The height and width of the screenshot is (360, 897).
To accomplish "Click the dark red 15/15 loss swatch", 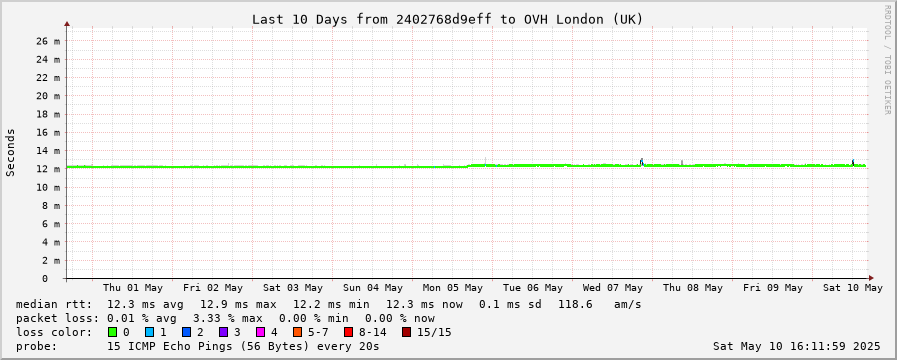I will point(406,332).
